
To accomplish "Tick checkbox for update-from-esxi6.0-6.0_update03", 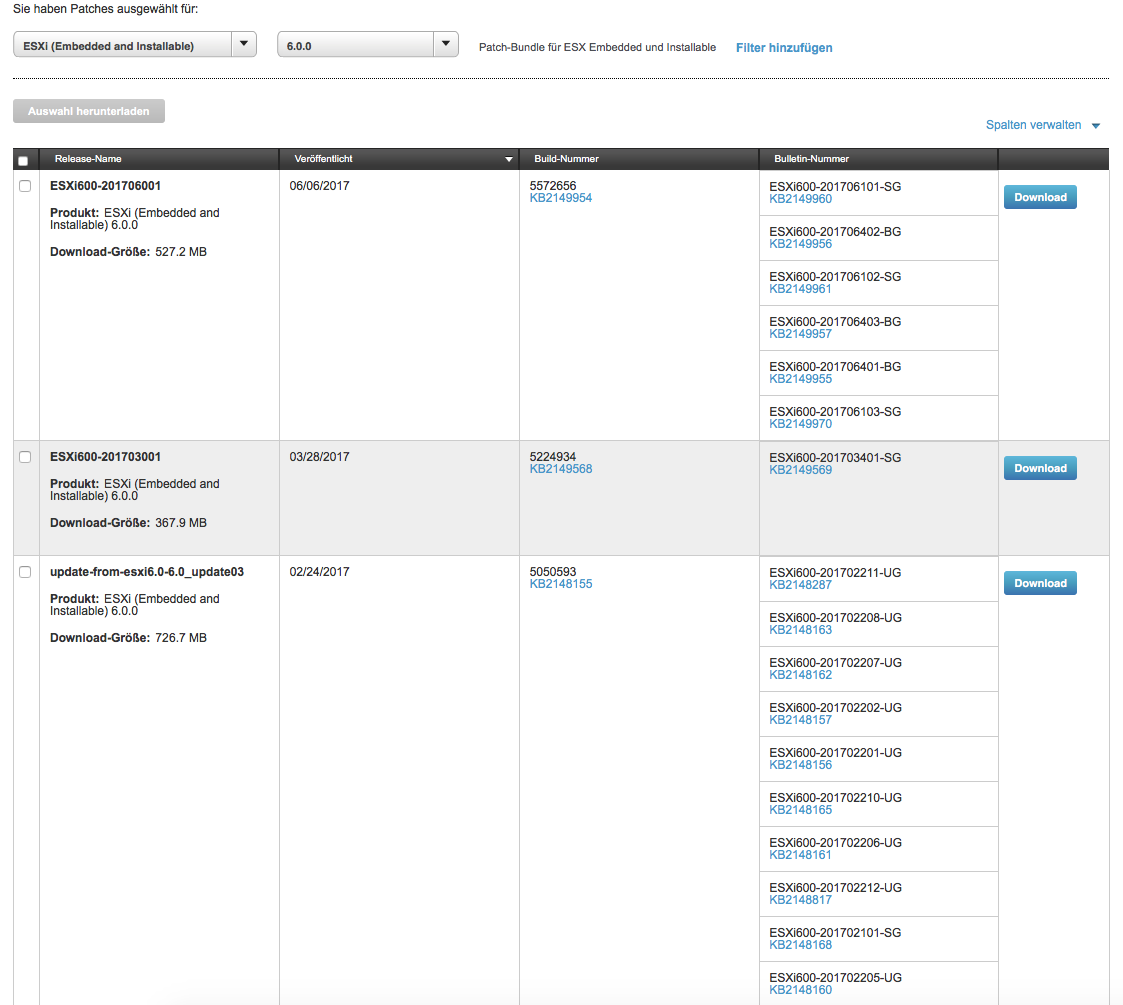I will (25, 572).
